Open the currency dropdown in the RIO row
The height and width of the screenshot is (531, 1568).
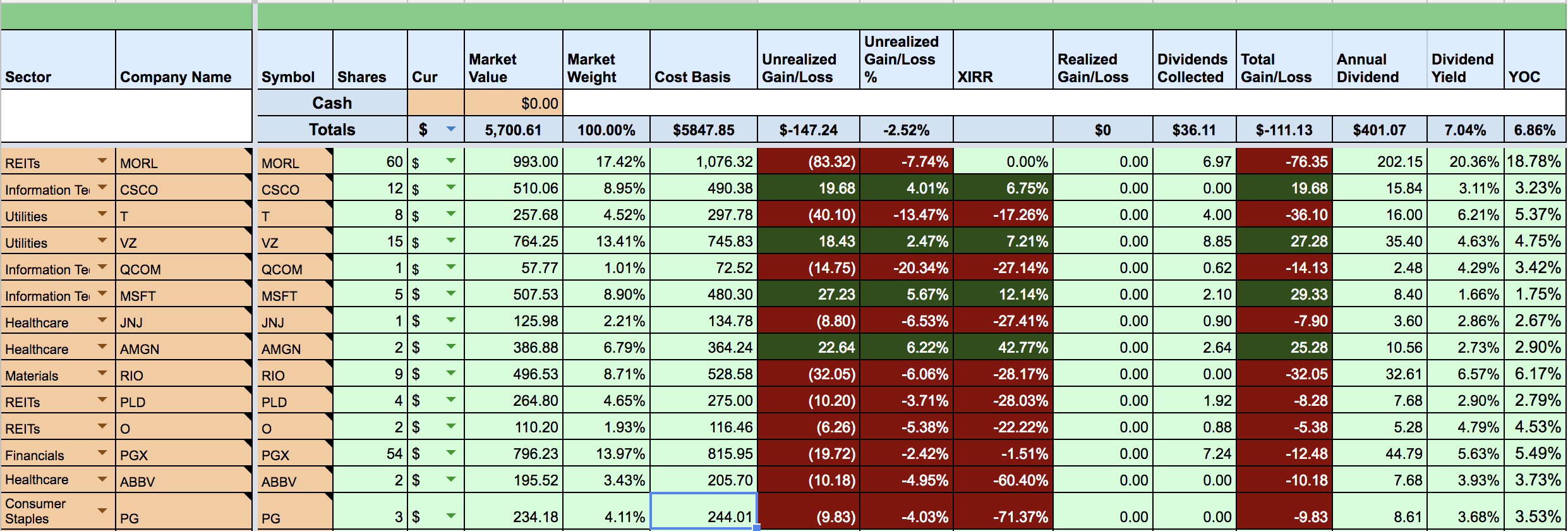450,374
